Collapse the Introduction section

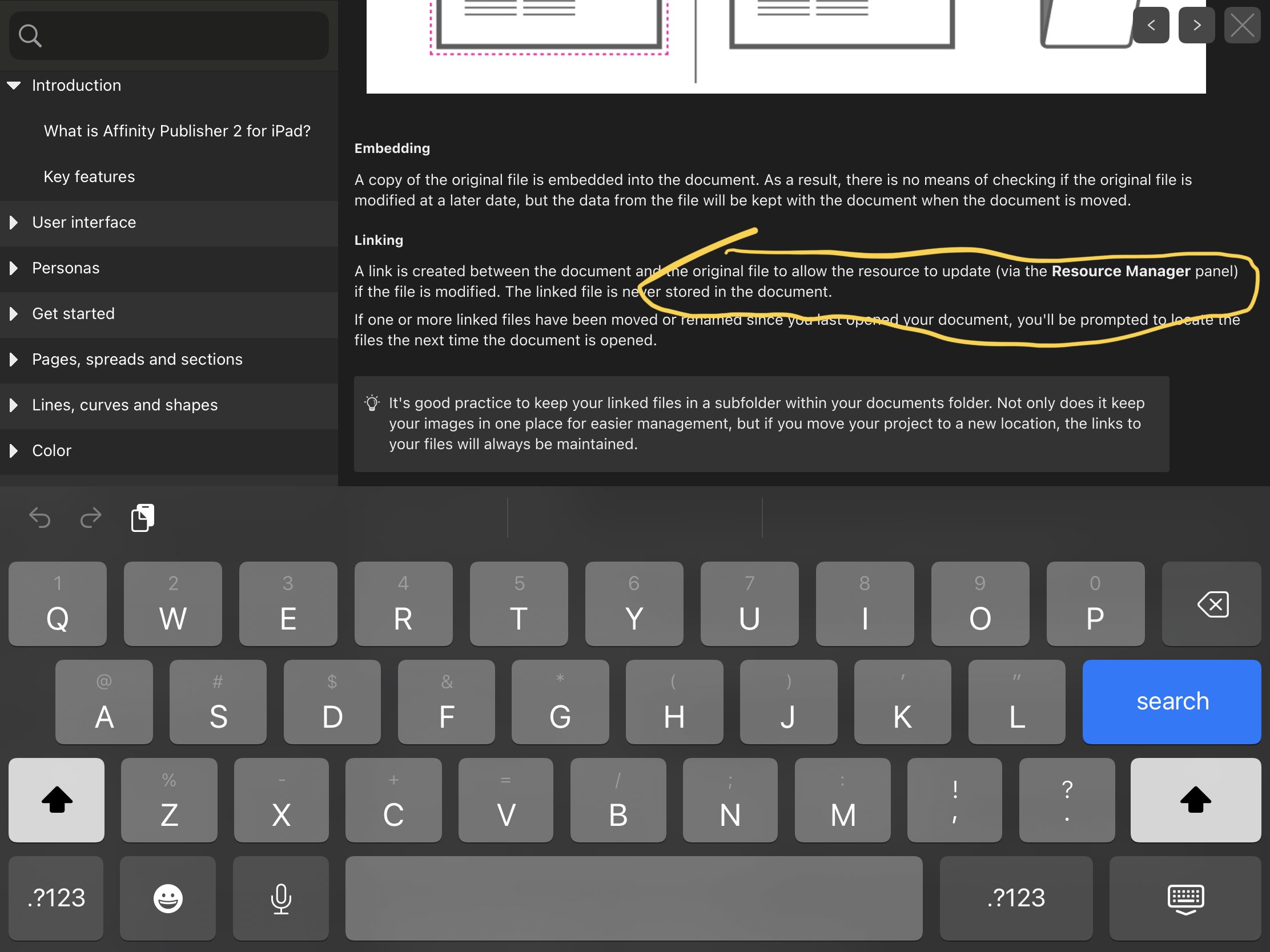(14, 86)
